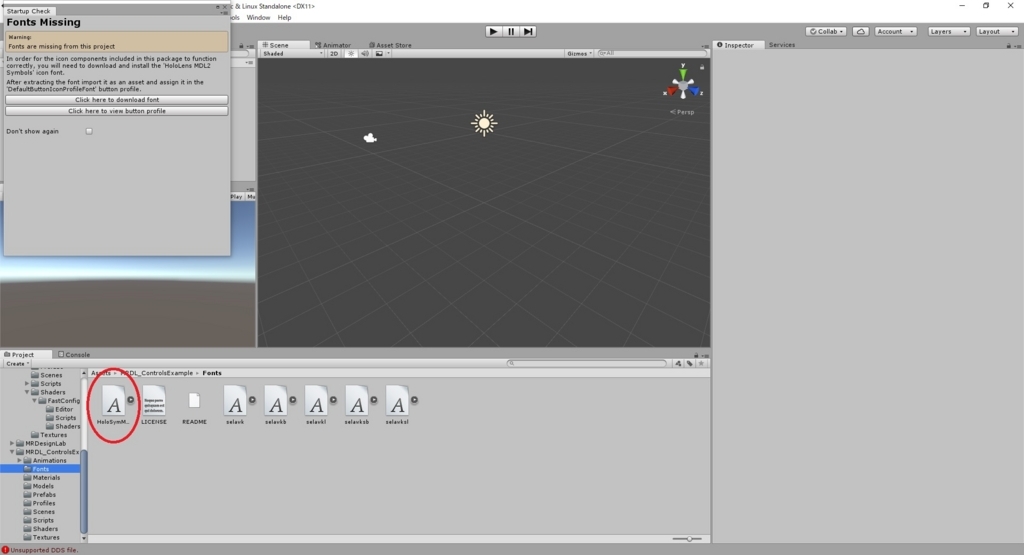Toggle Persp projection label in Scene view
Image resolution: width=1024 pixels, height=555 pixels.
pyautogui.click(x=682, y=112)
